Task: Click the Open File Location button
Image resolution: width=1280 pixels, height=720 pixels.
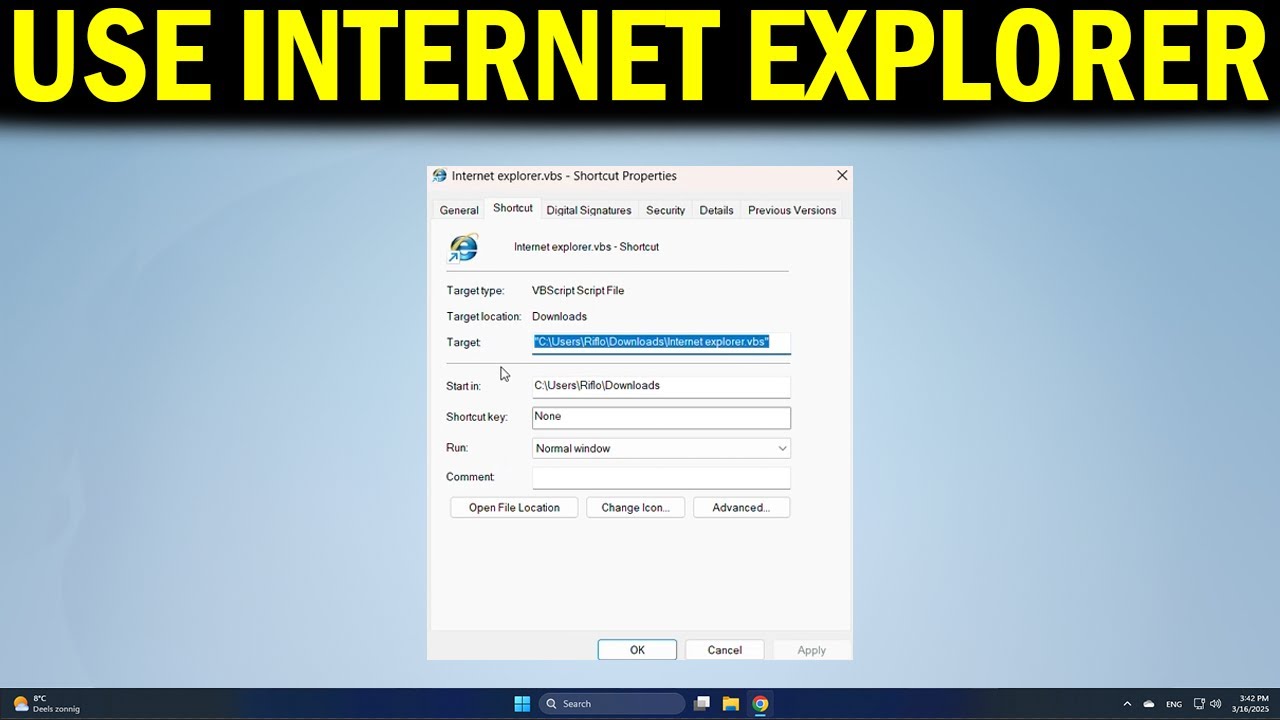Action: point(514,508)
